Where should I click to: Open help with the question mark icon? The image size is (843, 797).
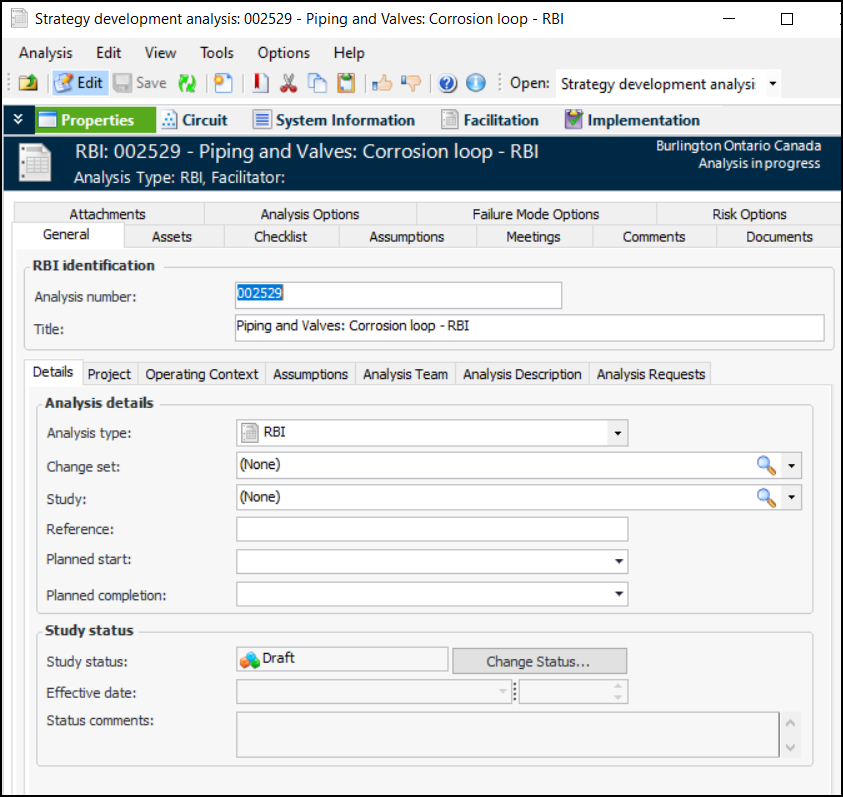pos(448,84)
